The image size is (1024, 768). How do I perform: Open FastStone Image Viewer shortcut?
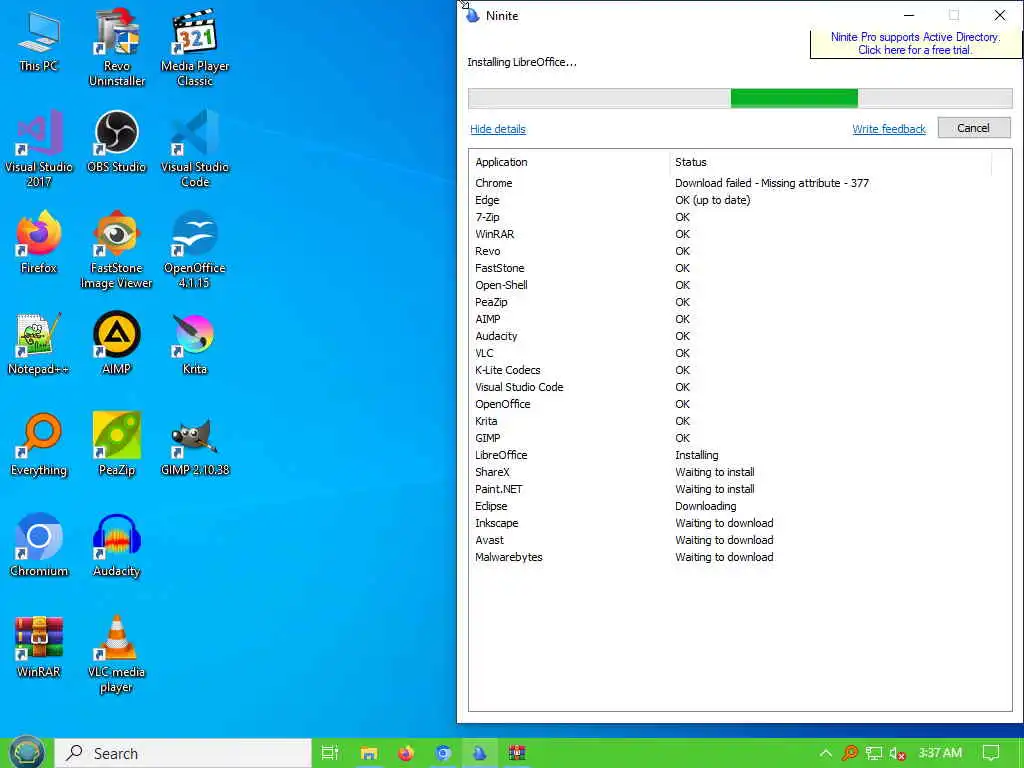pyautogui.click(x=117, y=249)
